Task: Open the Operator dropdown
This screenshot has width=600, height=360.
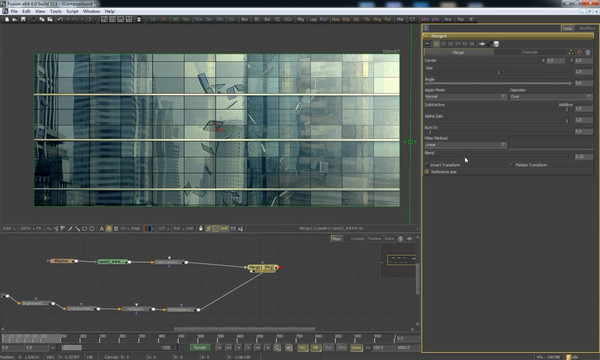Action: point(551,96)
